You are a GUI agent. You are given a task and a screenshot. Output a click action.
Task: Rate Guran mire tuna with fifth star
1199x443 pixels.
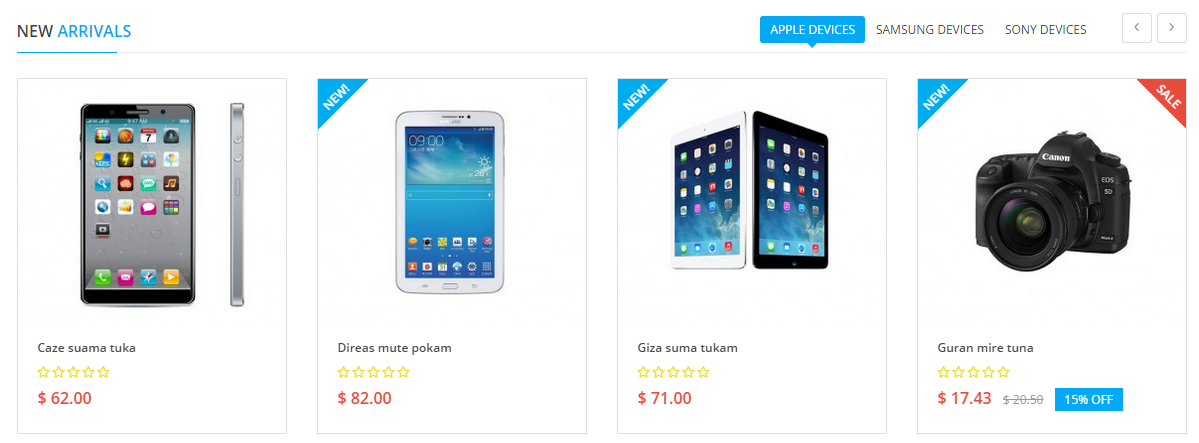(1003, 373)
